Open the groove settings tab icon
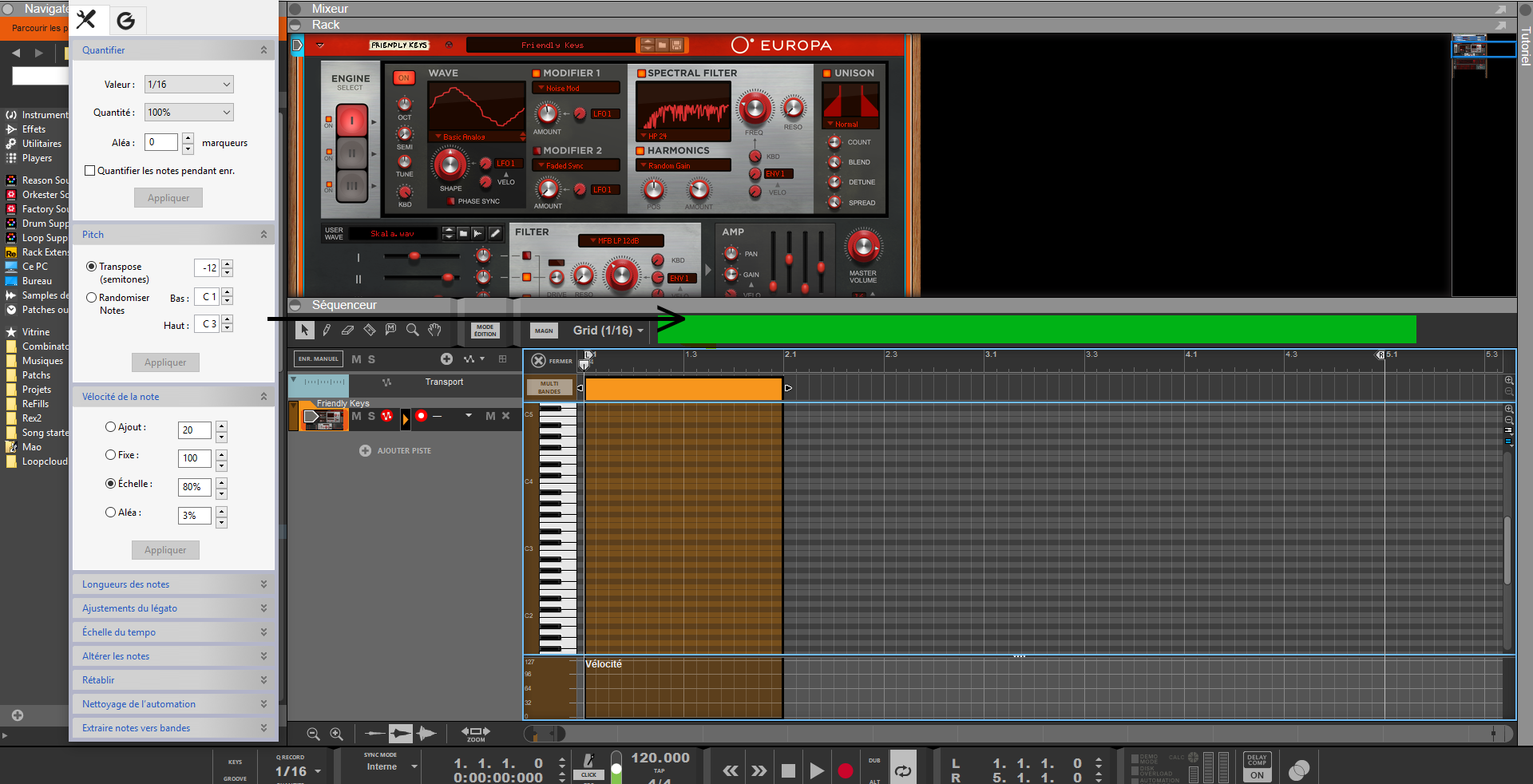The image size is (1533, 784). tap(126, 20)
